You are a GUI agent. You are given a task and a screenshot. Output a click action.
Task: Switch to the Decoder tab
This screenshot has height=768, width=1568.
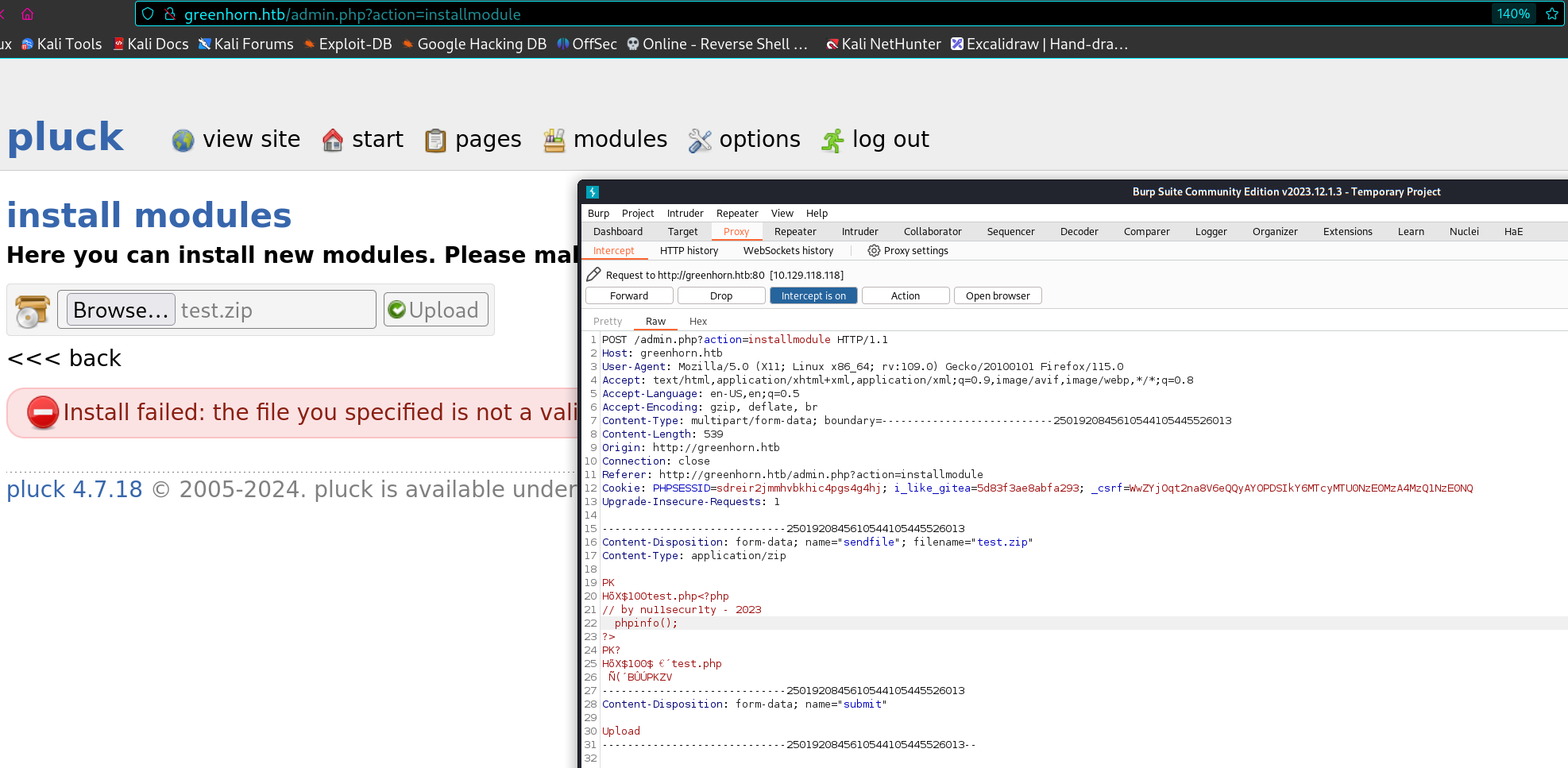(x=1079, y=231)
